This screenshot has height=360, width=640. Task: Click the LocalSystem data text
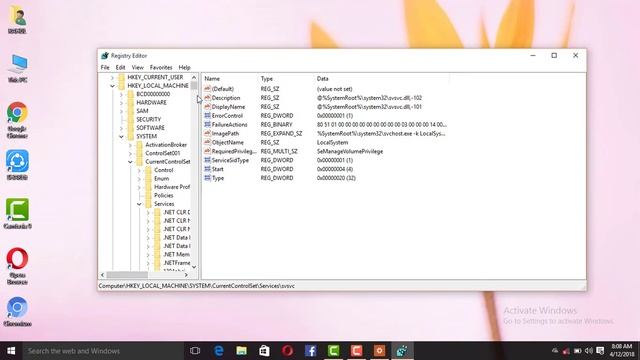(332, 142)
